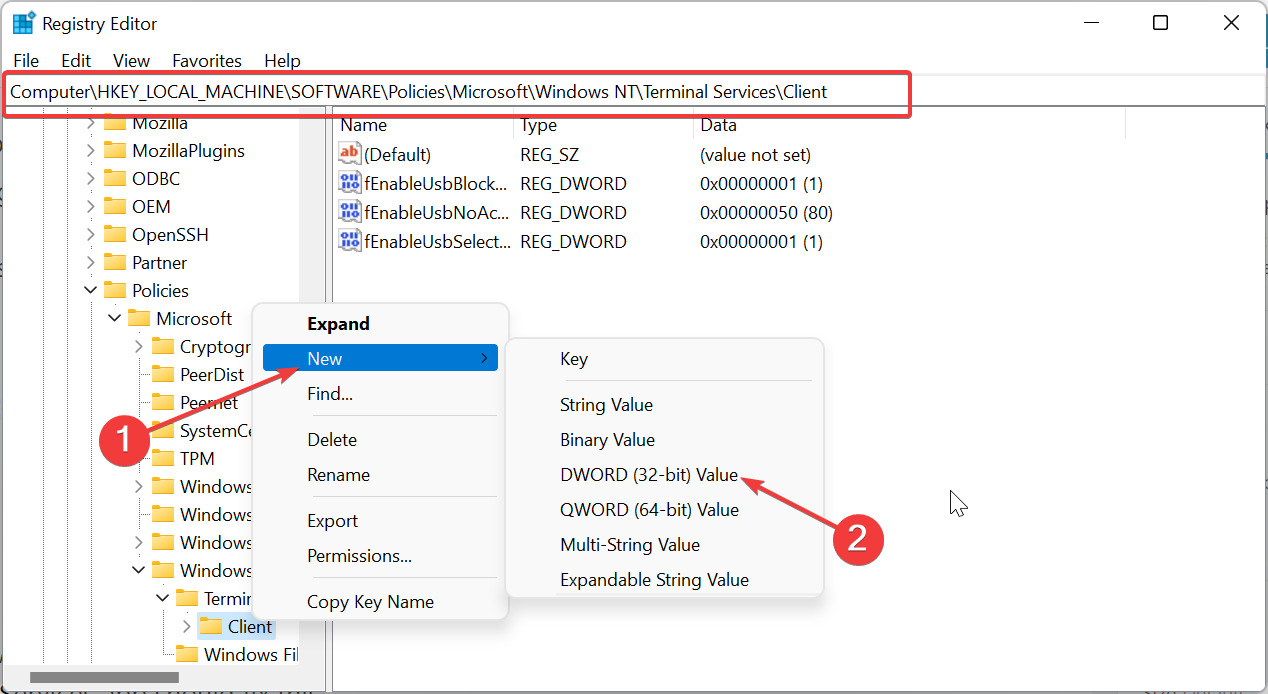
Task: Collapse the Policies key
Action: point(91,291)
